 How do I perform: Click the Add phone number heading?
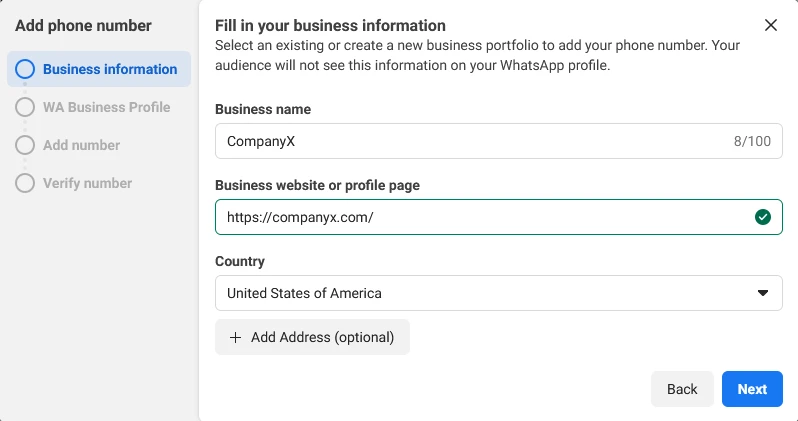83,25
